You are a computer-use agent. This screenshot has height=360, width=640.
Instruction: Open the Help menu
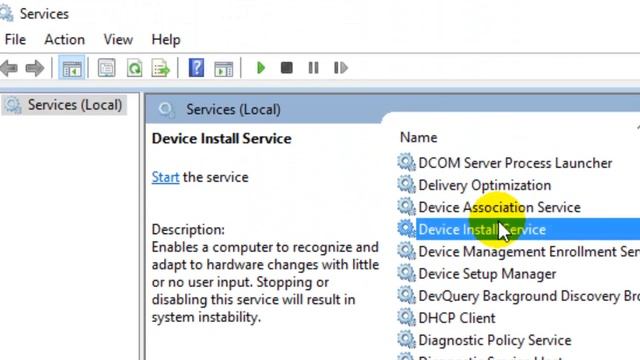(166, 40)
